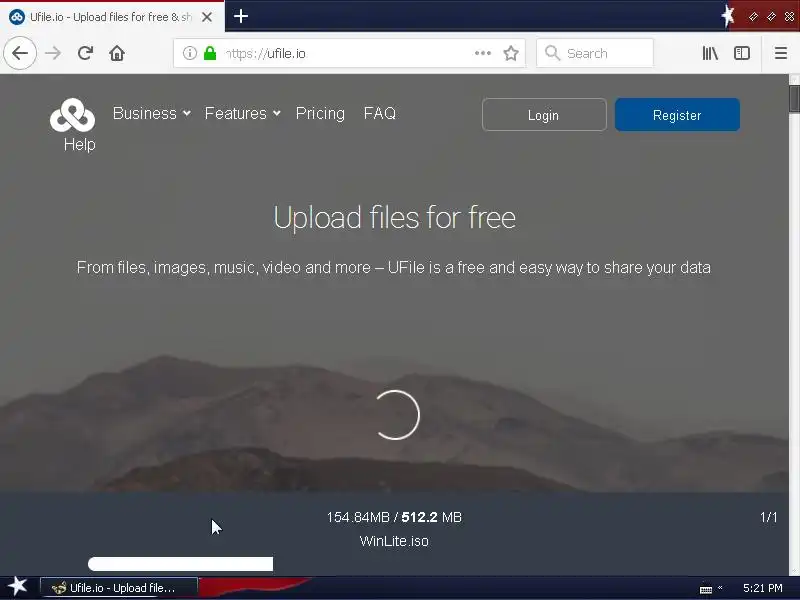Click the magnifier icon in the Search box

[552, 53]
